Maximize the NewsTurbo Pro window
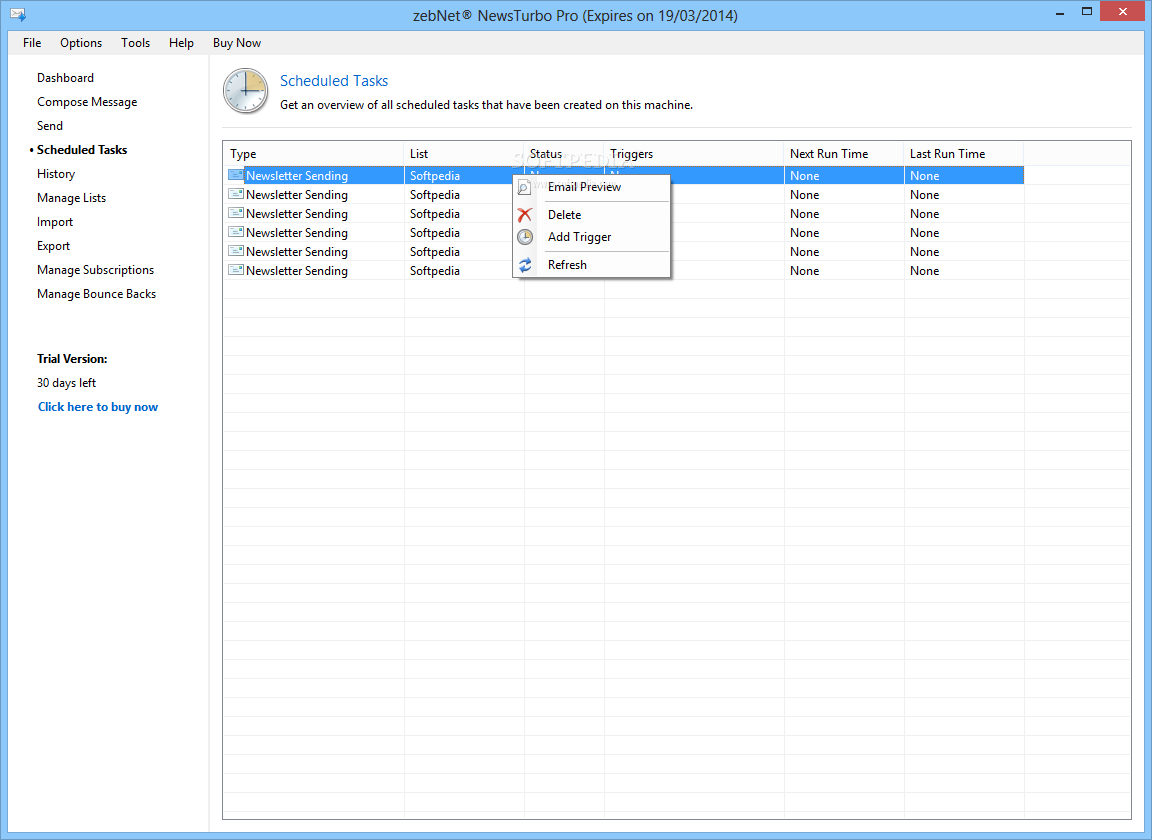The image size is (1152, 840). [1087, 12]
